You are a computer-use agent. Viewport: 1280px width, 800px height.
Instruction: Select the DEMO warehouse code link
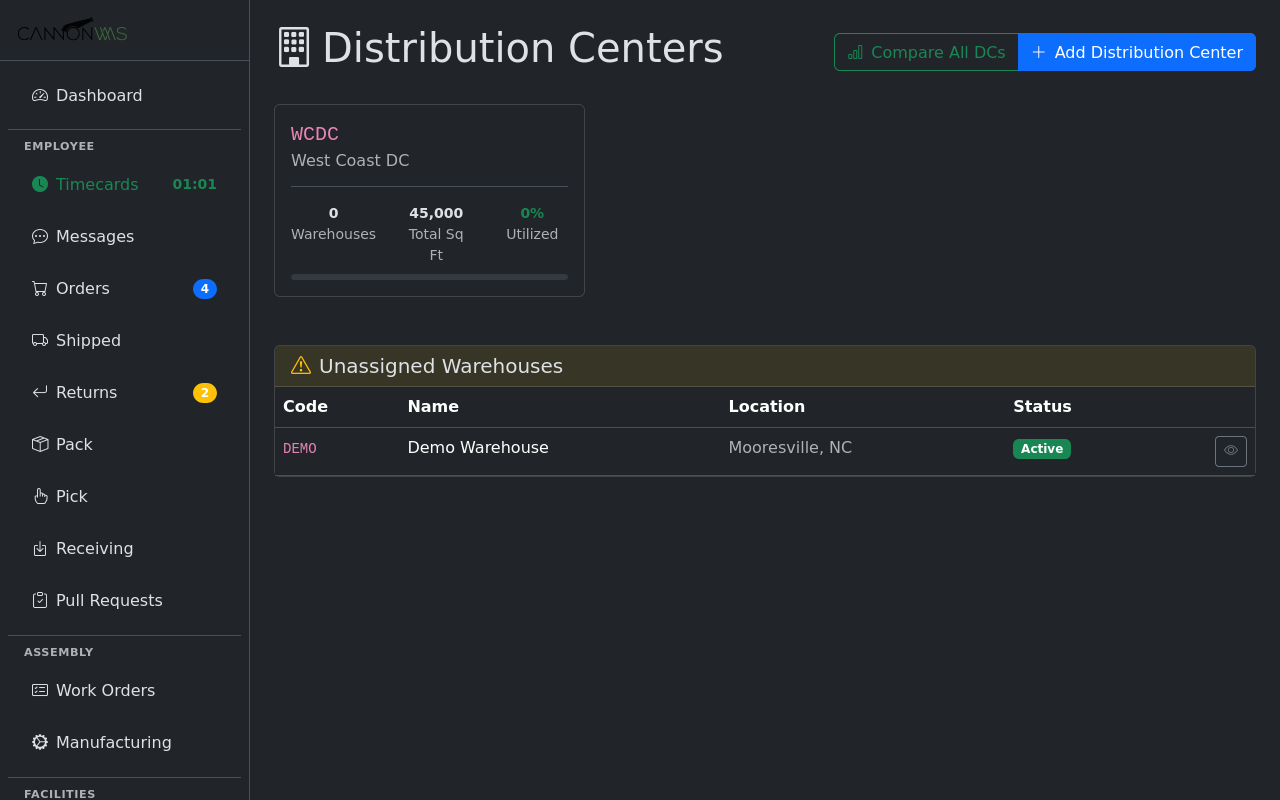299,448
